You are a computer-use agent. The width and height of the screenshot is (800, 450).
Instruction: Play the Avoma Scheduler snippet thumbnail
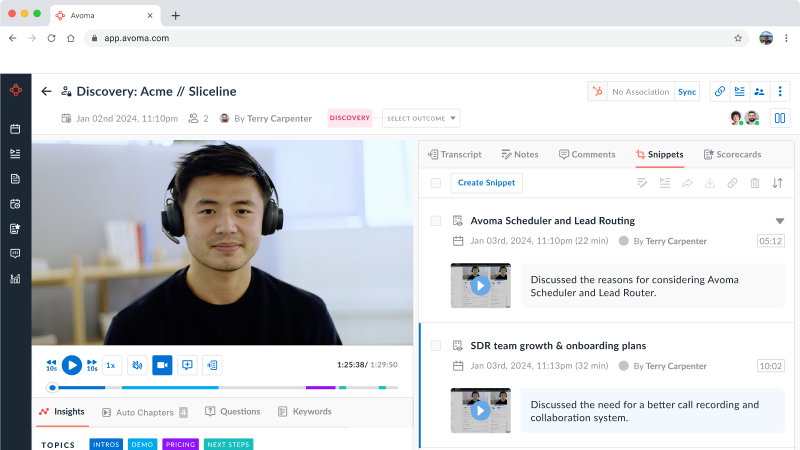[x=481, y=286]
